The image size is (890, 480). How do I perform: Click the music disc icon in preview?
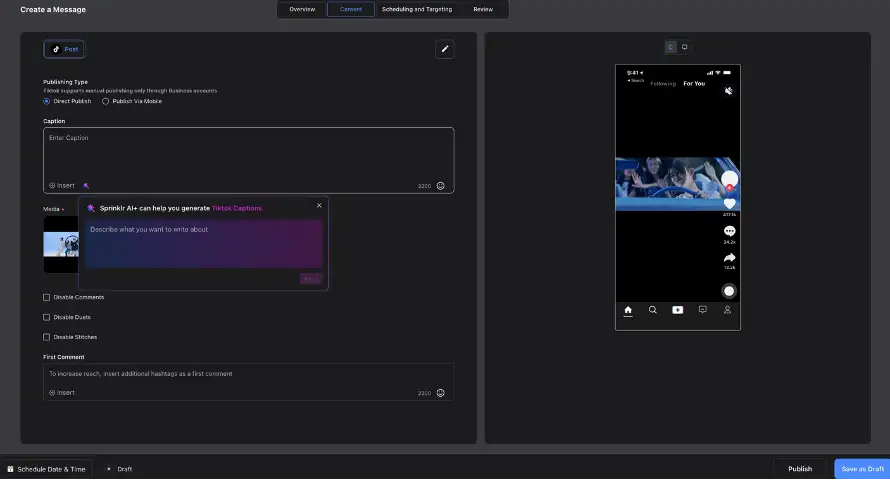[x=729, y=291]
